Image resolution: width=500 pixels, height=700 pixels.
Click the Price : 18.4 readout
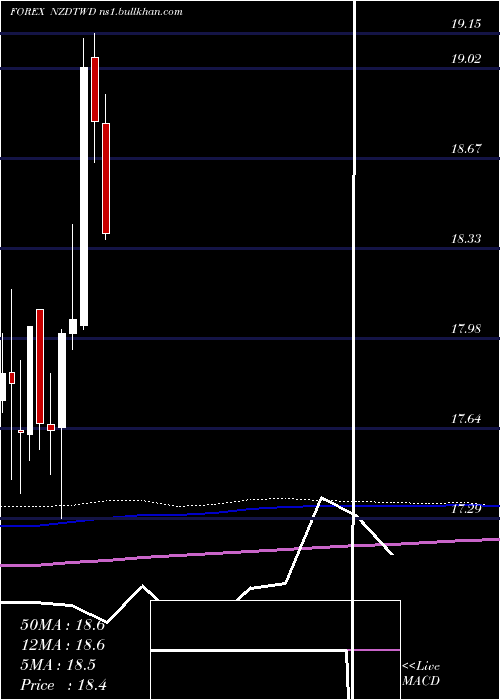[x=63, y=685]
